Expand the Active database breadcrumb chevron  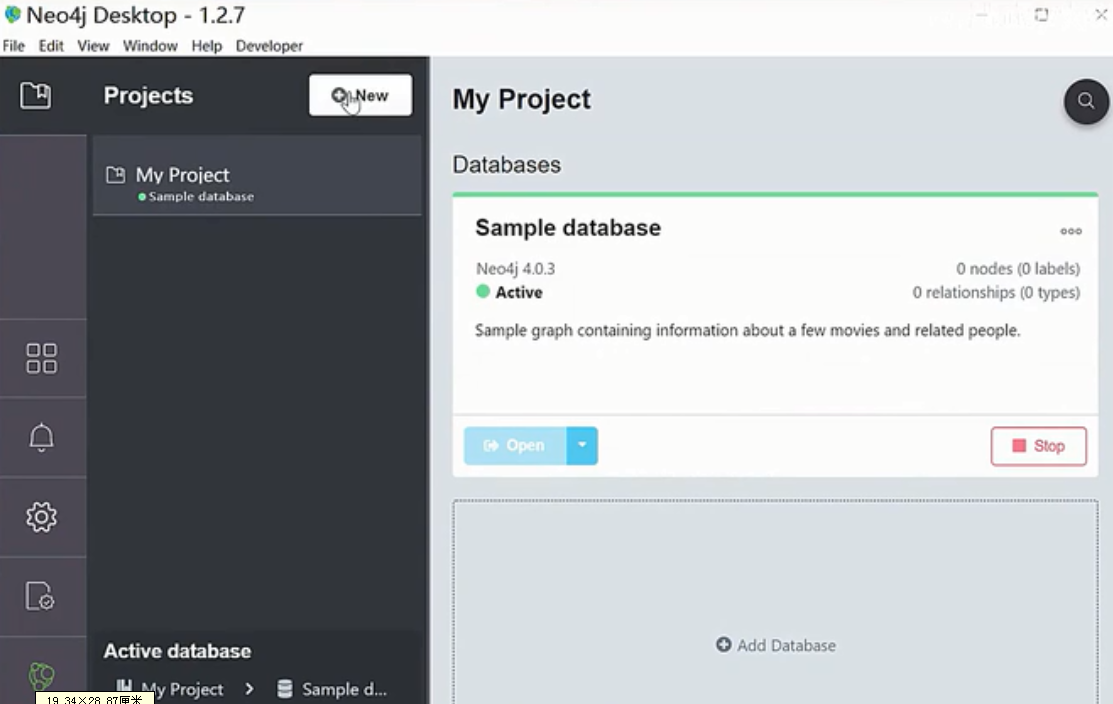coord(249,689)
